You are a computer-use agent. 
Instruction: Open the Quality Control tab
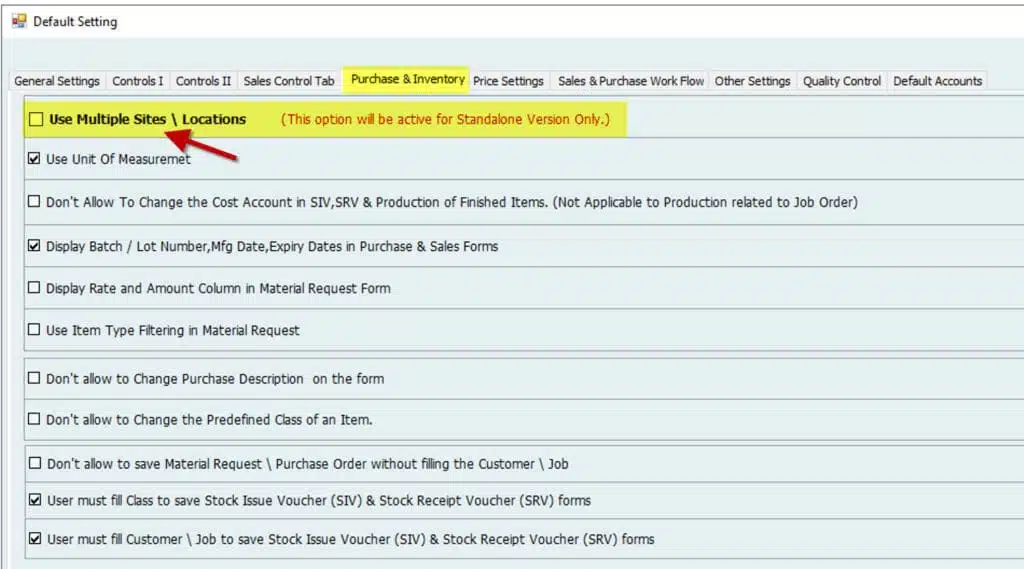pyautogui.click(x=842, y=81)
